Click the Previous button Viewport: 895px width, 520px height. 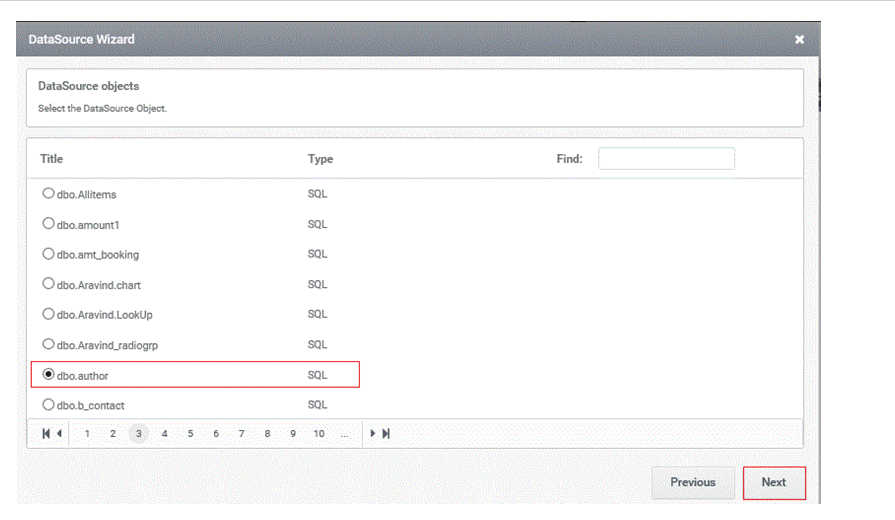point(693,482)
